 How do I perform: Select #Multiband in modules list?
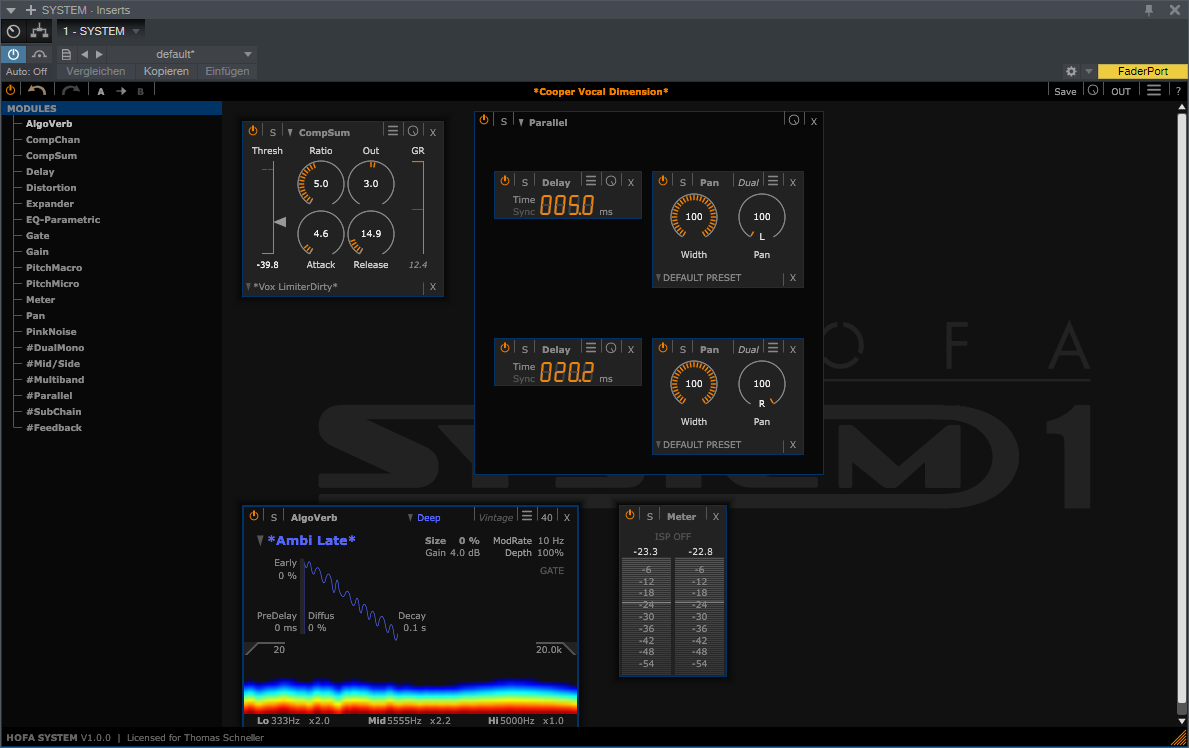55,379
